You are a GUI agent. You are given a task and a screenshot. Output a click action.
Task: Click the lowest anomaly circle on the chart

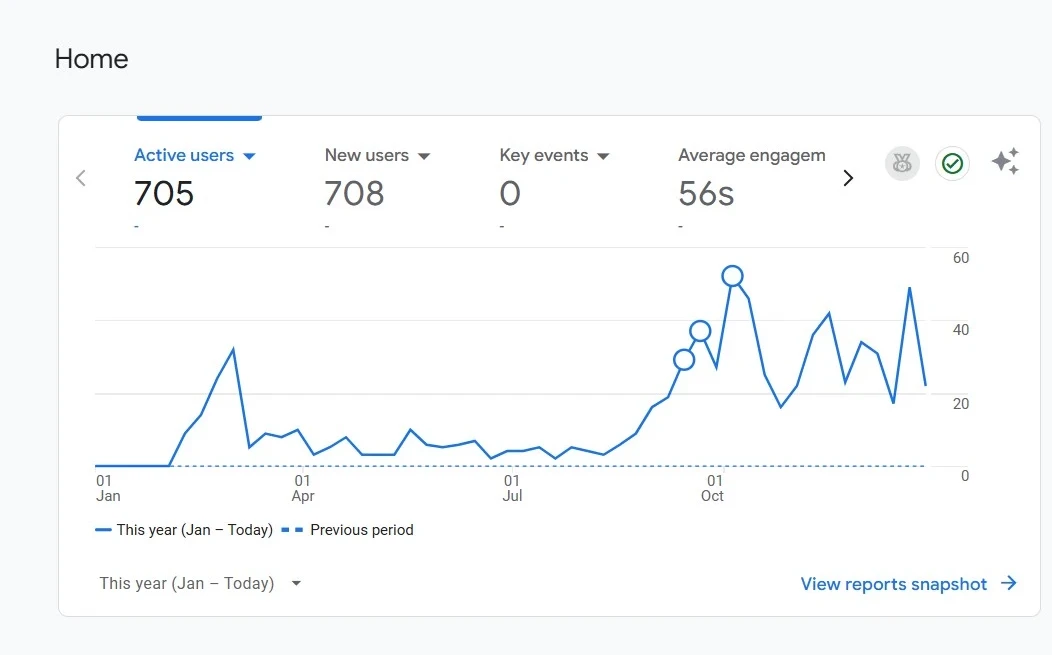pyautogui.click(x=684, y=360)
